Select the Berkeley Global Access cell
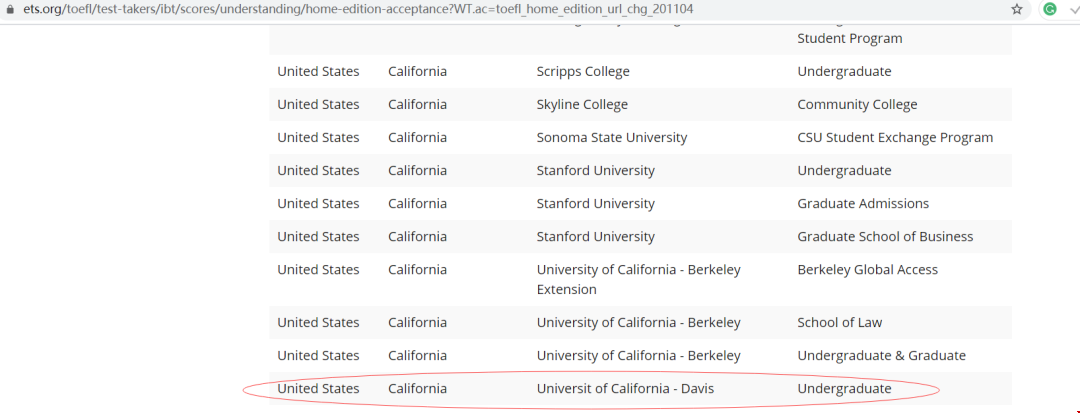The image size is (1080, 413). [867, 270]
